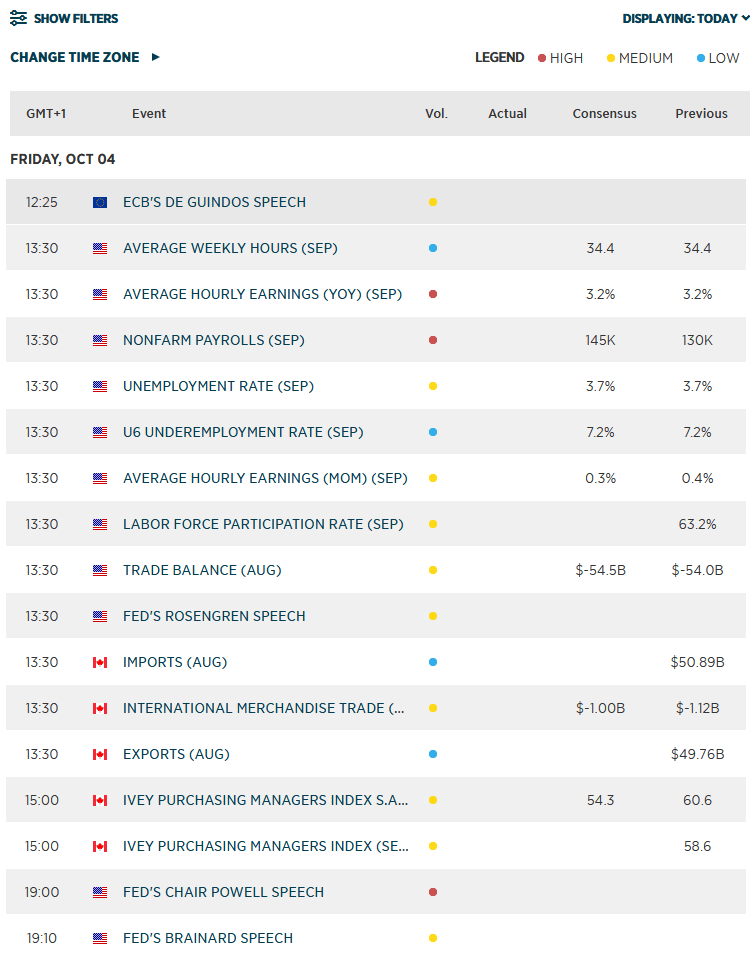This screenshot has height=960, width=752.
Task: Open the Displaying: Today dropdown
Action: coord(686,18)
